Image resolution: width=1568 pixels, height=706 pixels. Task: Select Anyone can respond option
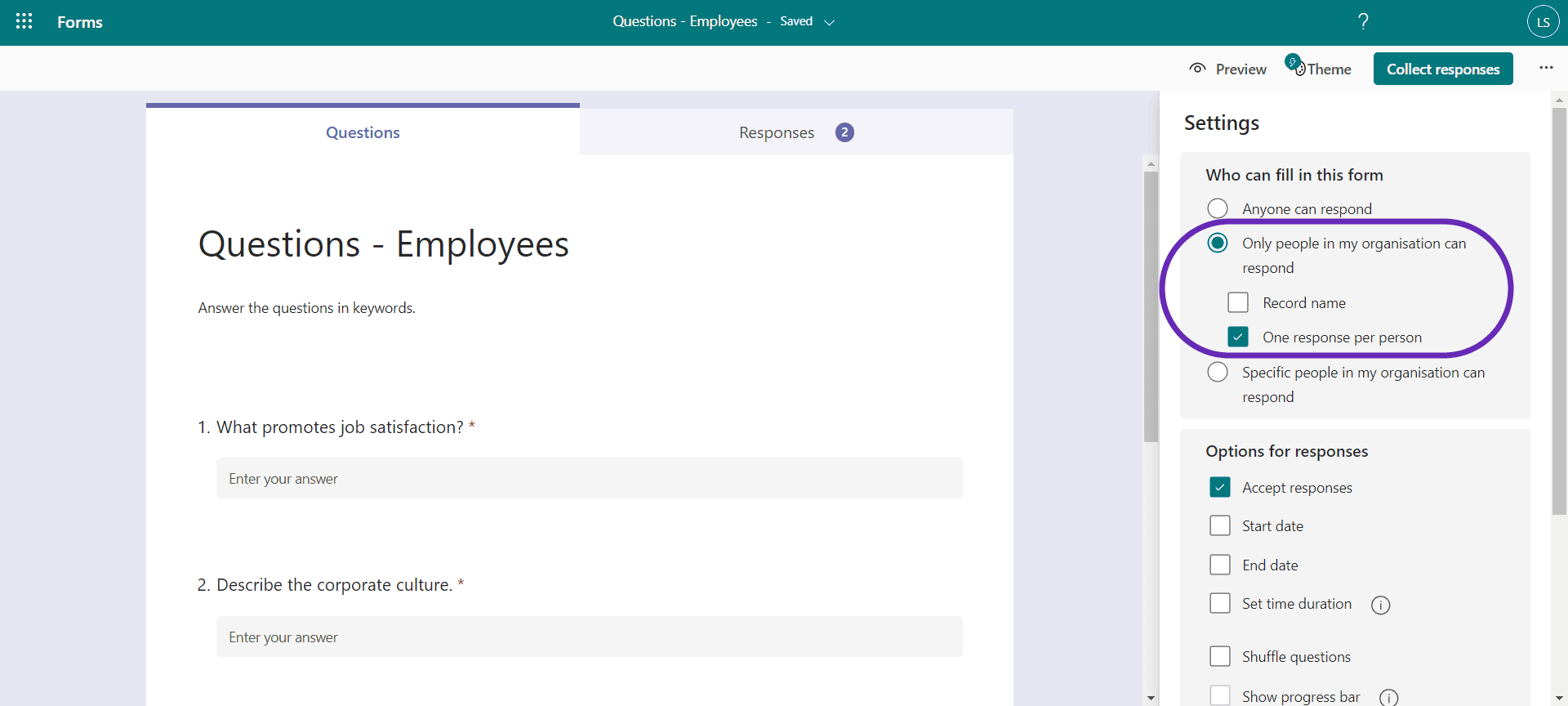pos(1218,208)
